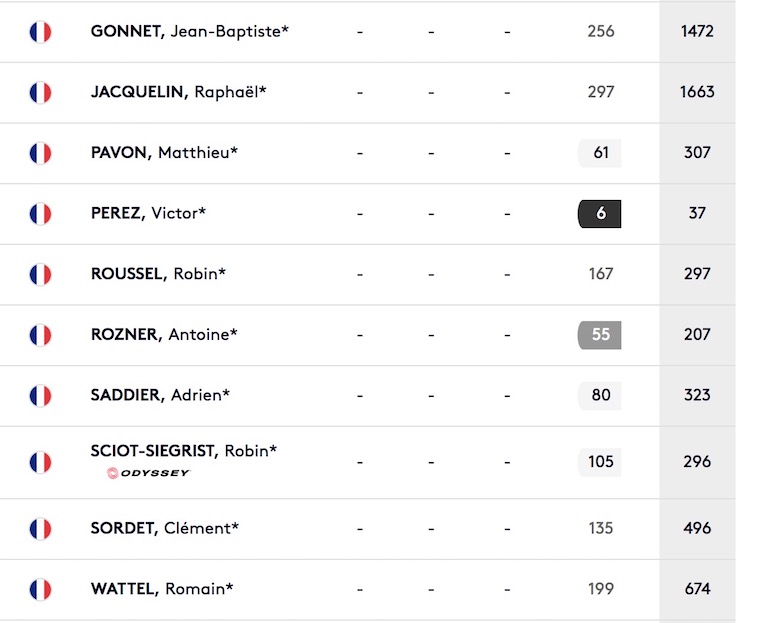Open player profile JACQUELIN, Raphaël
This screenshot has width=770, height=623.
178,92
